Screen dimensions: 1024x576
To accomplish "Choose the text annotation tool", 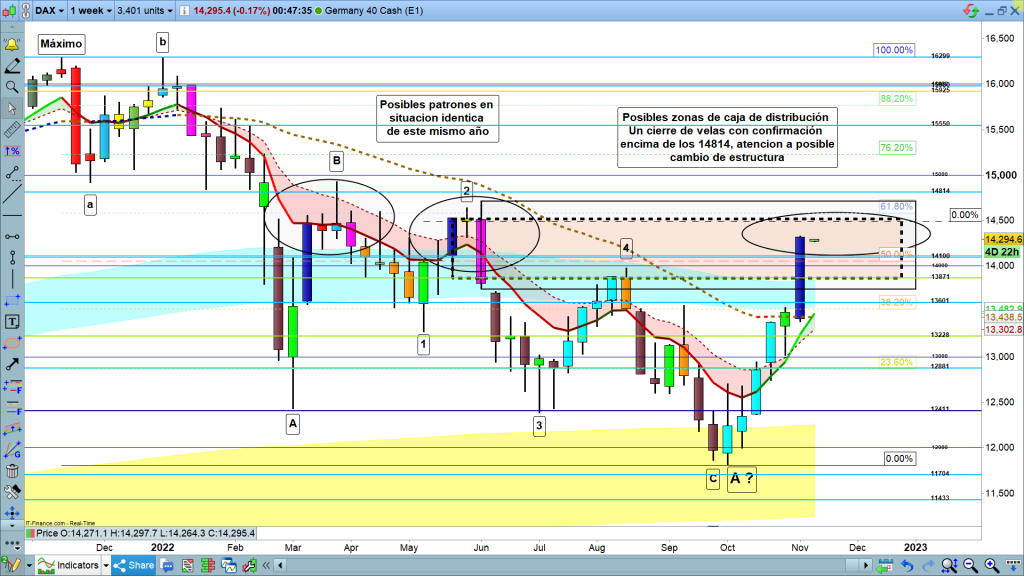I will click(12, 322).
